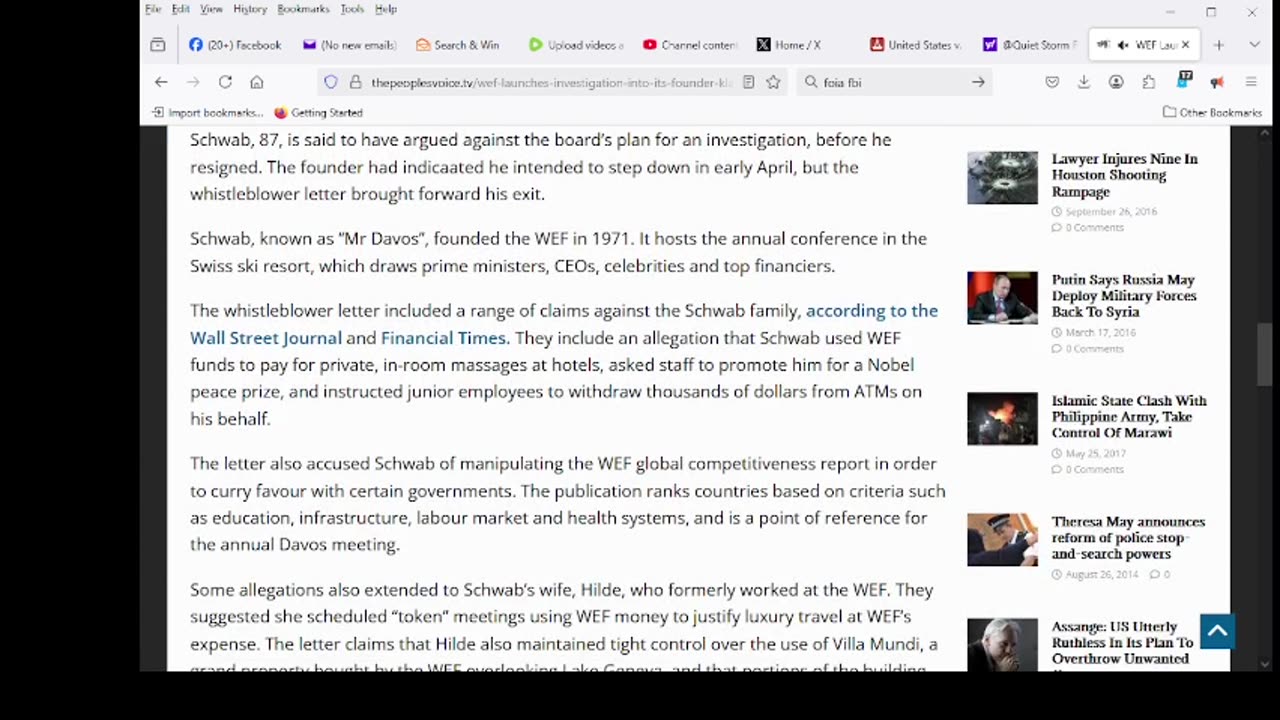
Task: Click the Houston shooting article thumbnail
Action: click(1002, 177)
